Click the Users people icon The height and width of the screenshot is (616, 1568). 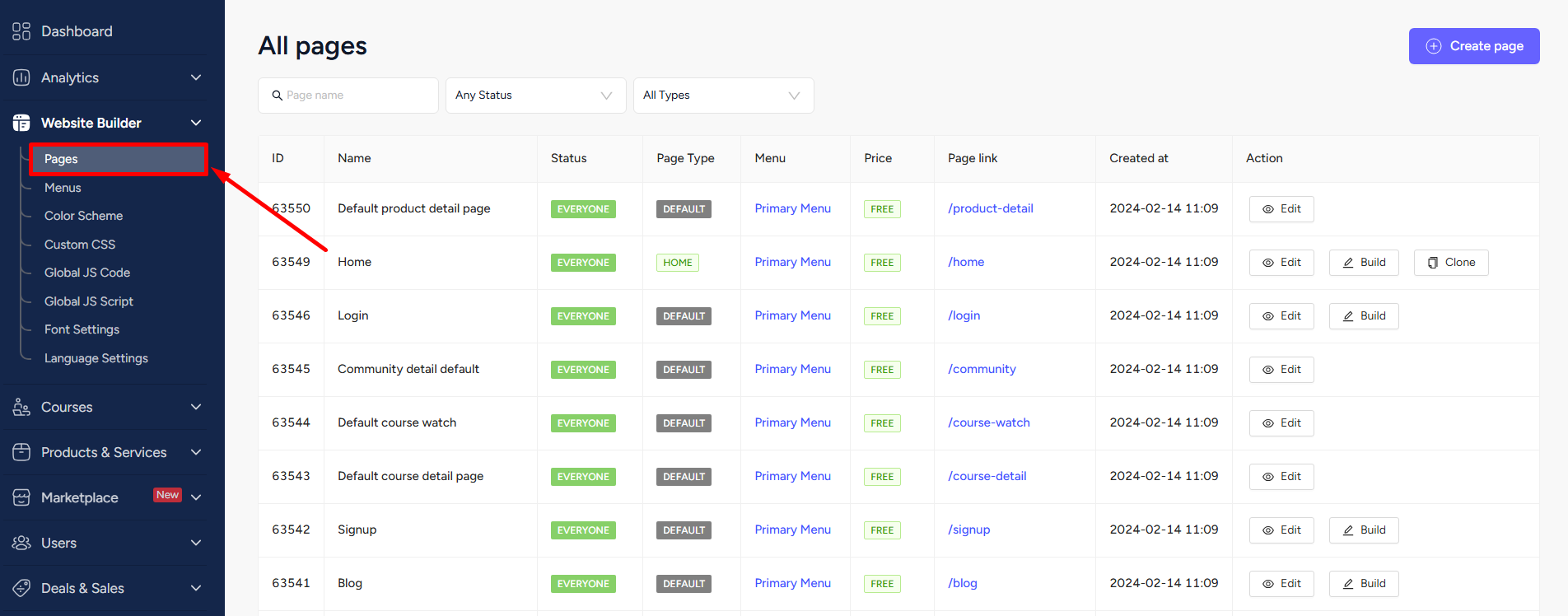21,543
